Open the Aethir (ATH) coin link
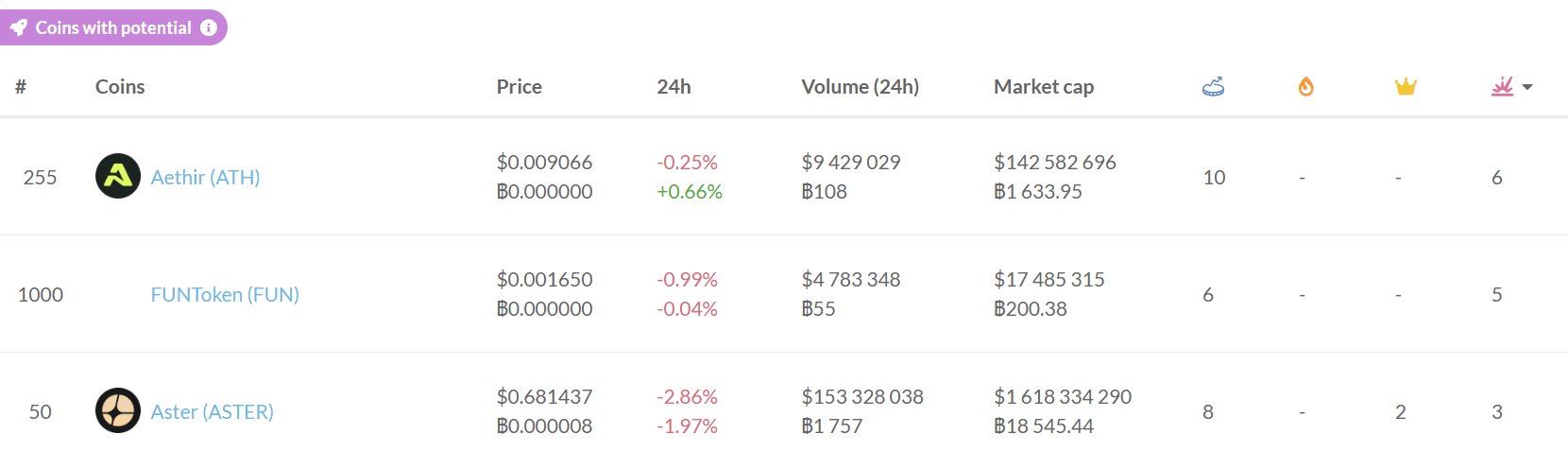Screen dimensions: 1568x469 click(205, 178)
